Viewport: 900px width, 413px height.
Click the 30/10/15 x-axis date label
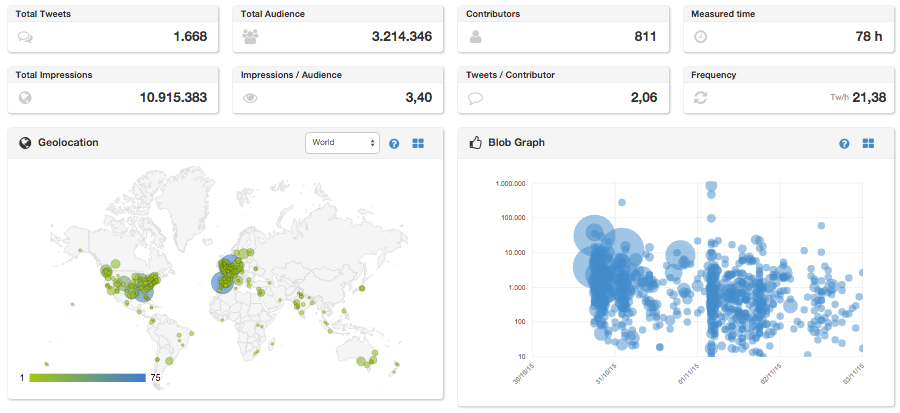pyautogui.click(x=523, y=373)
